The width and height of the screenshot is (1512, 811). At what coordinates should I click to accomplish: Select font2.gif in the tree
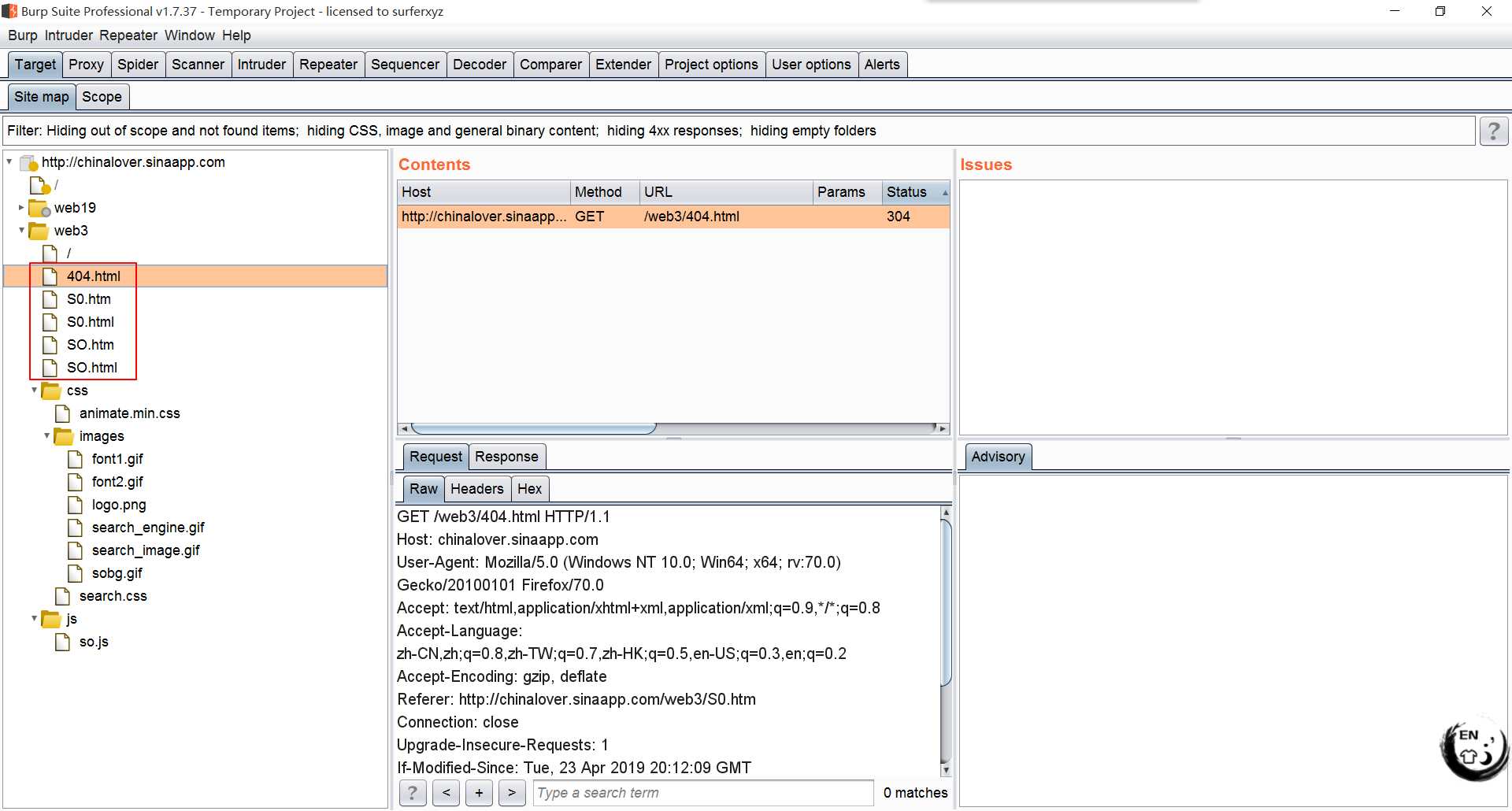[x=117, y=482]
